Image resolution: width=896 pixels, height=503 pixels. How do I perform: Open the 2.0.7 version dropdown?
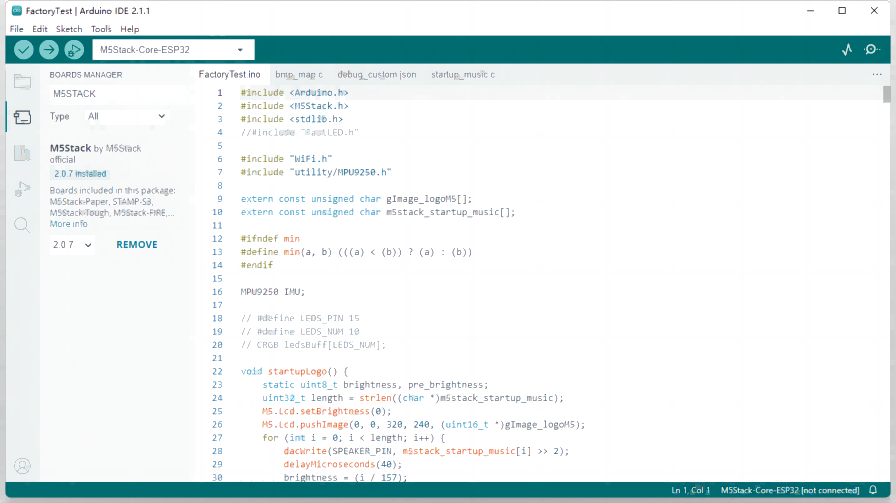(x=72, y=245)
